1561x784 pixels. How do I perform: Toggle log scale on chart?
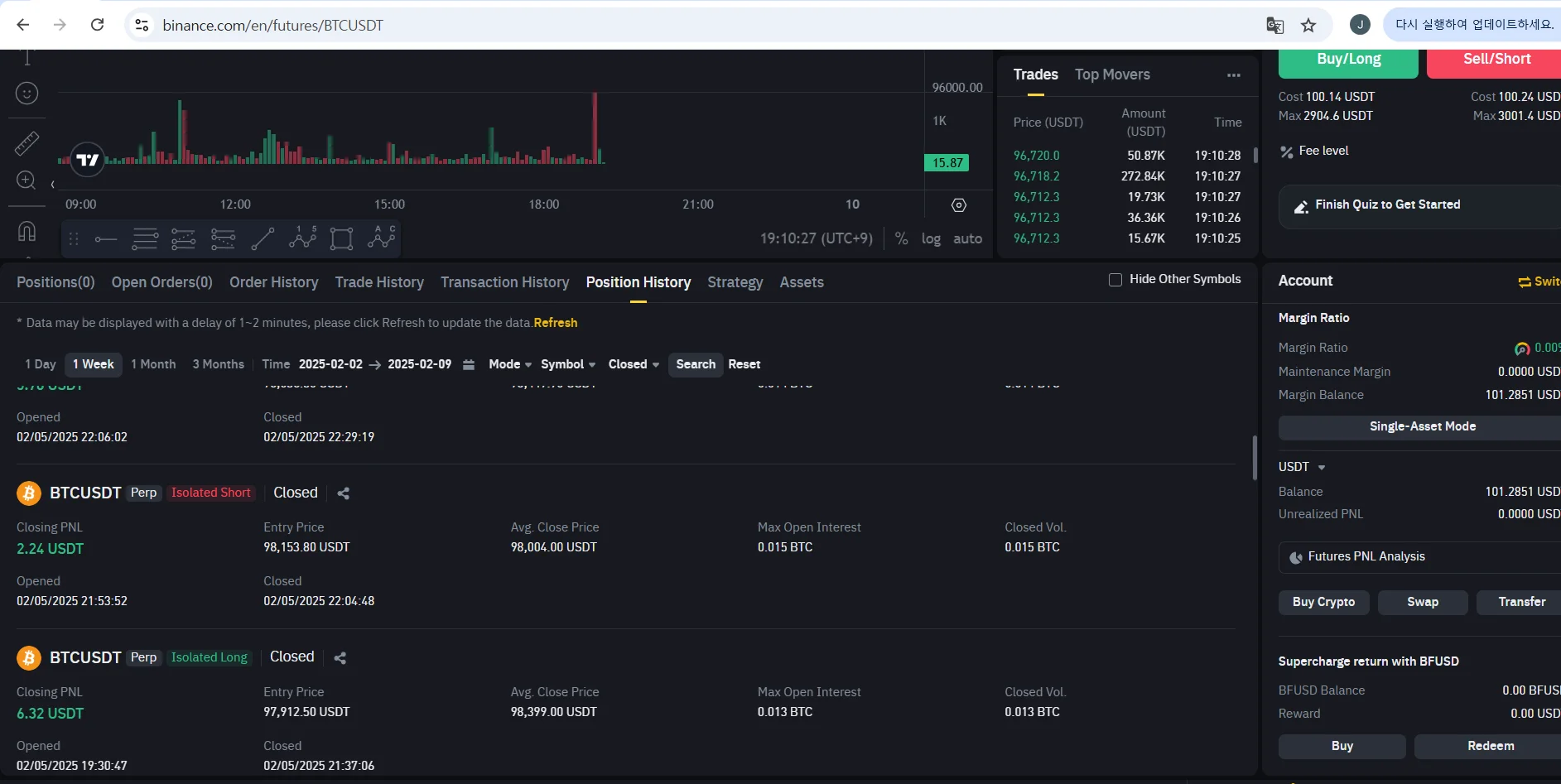point(931,239)
